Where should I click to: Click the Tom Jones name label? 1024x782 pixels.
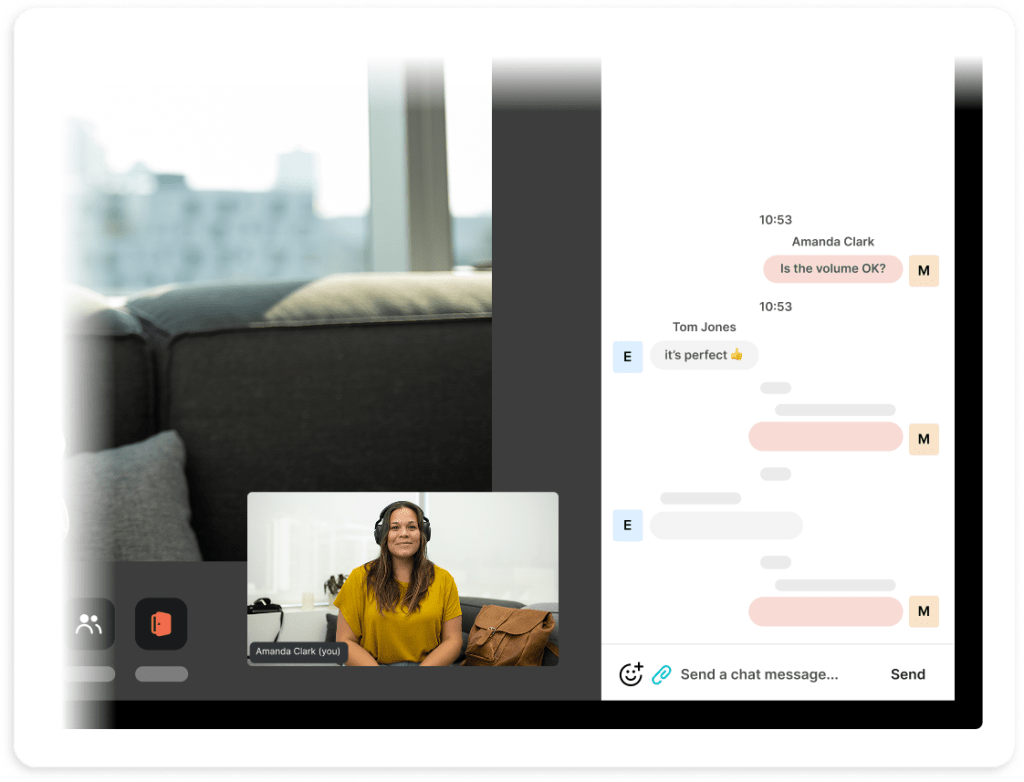click(703, 327)
